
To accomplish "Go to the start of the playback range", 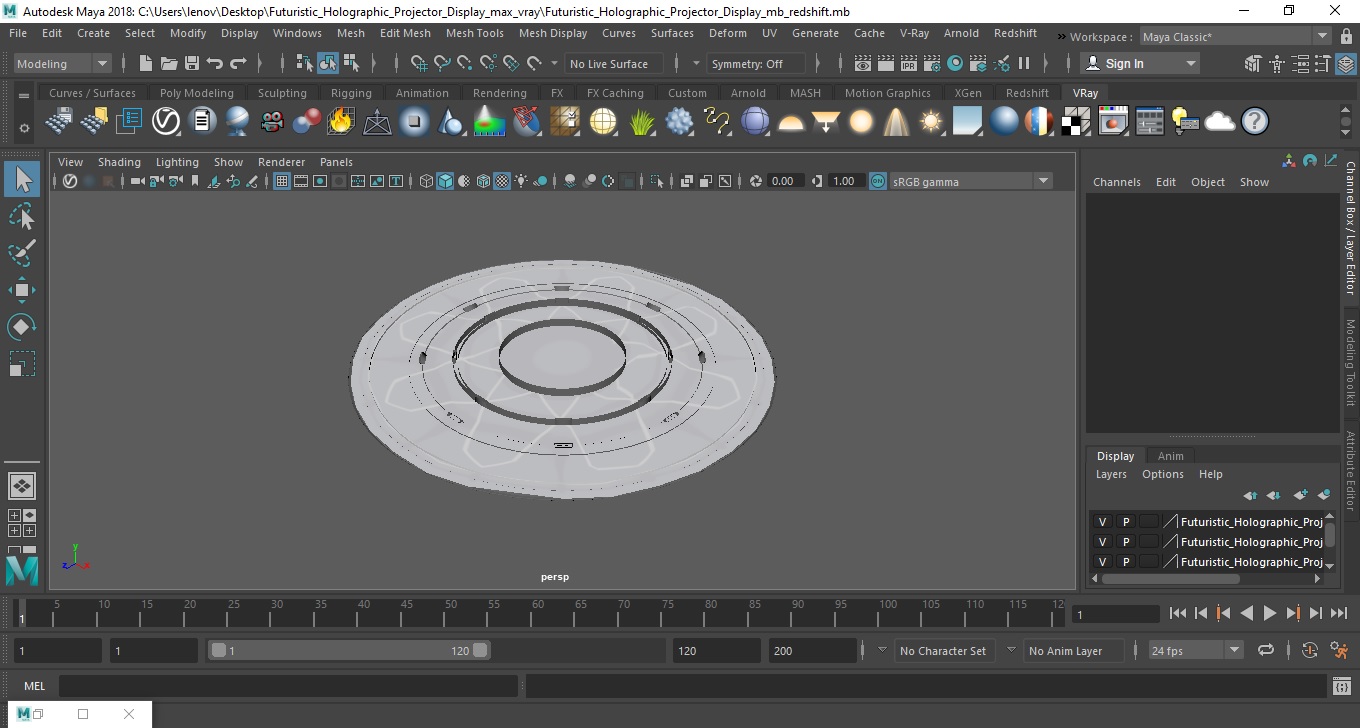I will pyautogui.click(x=1178, y=613).
